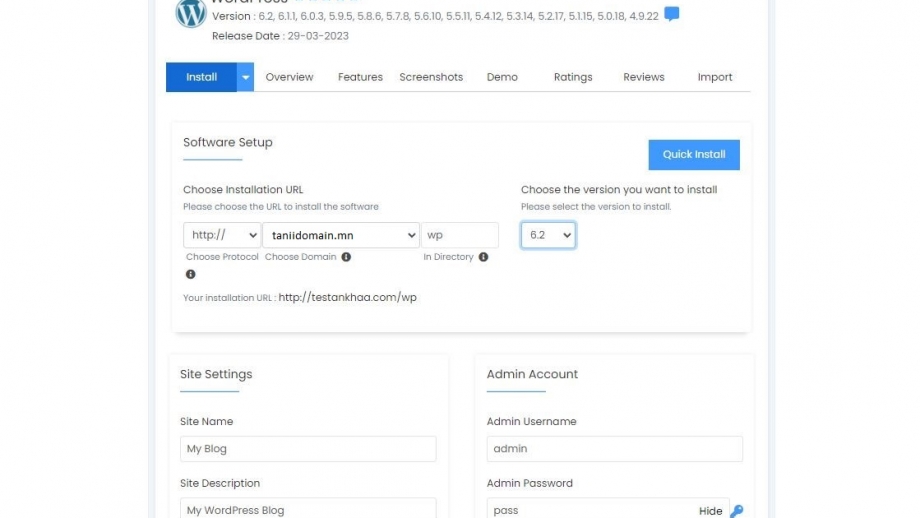Go to the Ratings tab

[x=573, y=77]
